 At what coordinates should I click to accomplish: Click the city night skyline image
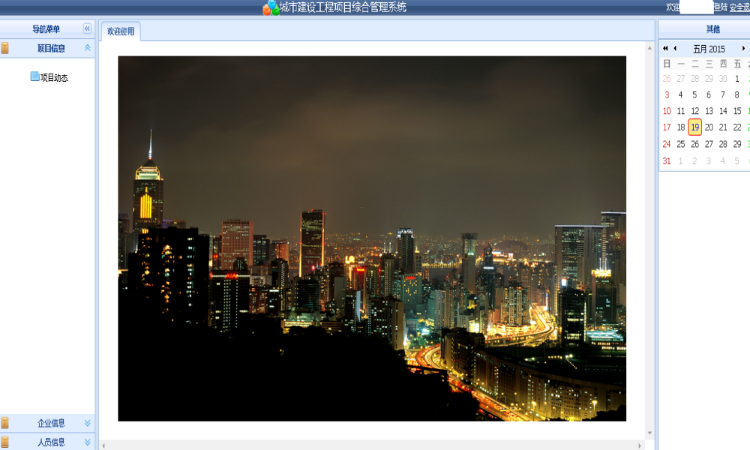372,238
